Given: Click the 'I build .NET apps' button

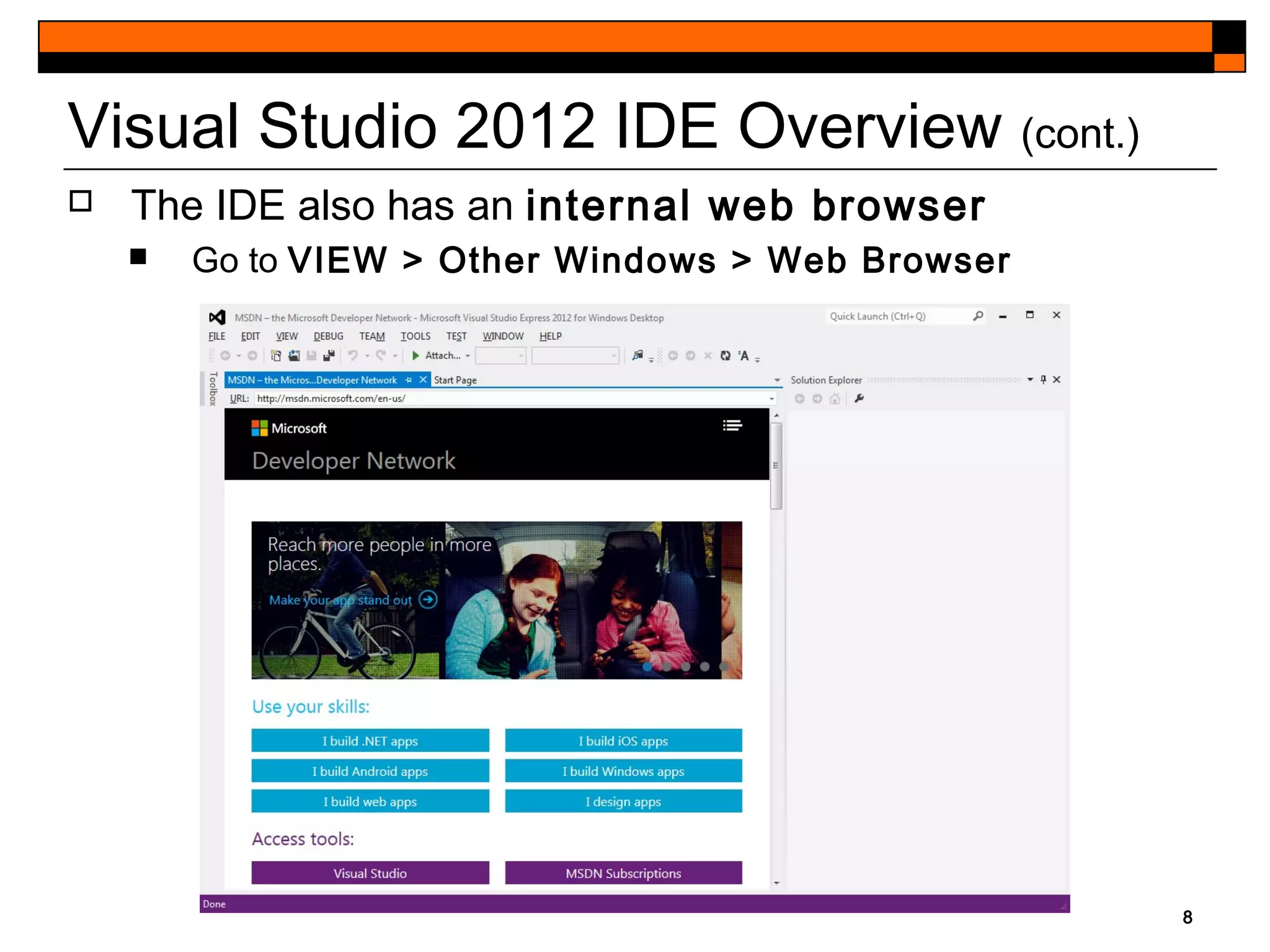Looking at the screenshot, I should [x=370, y=741].
